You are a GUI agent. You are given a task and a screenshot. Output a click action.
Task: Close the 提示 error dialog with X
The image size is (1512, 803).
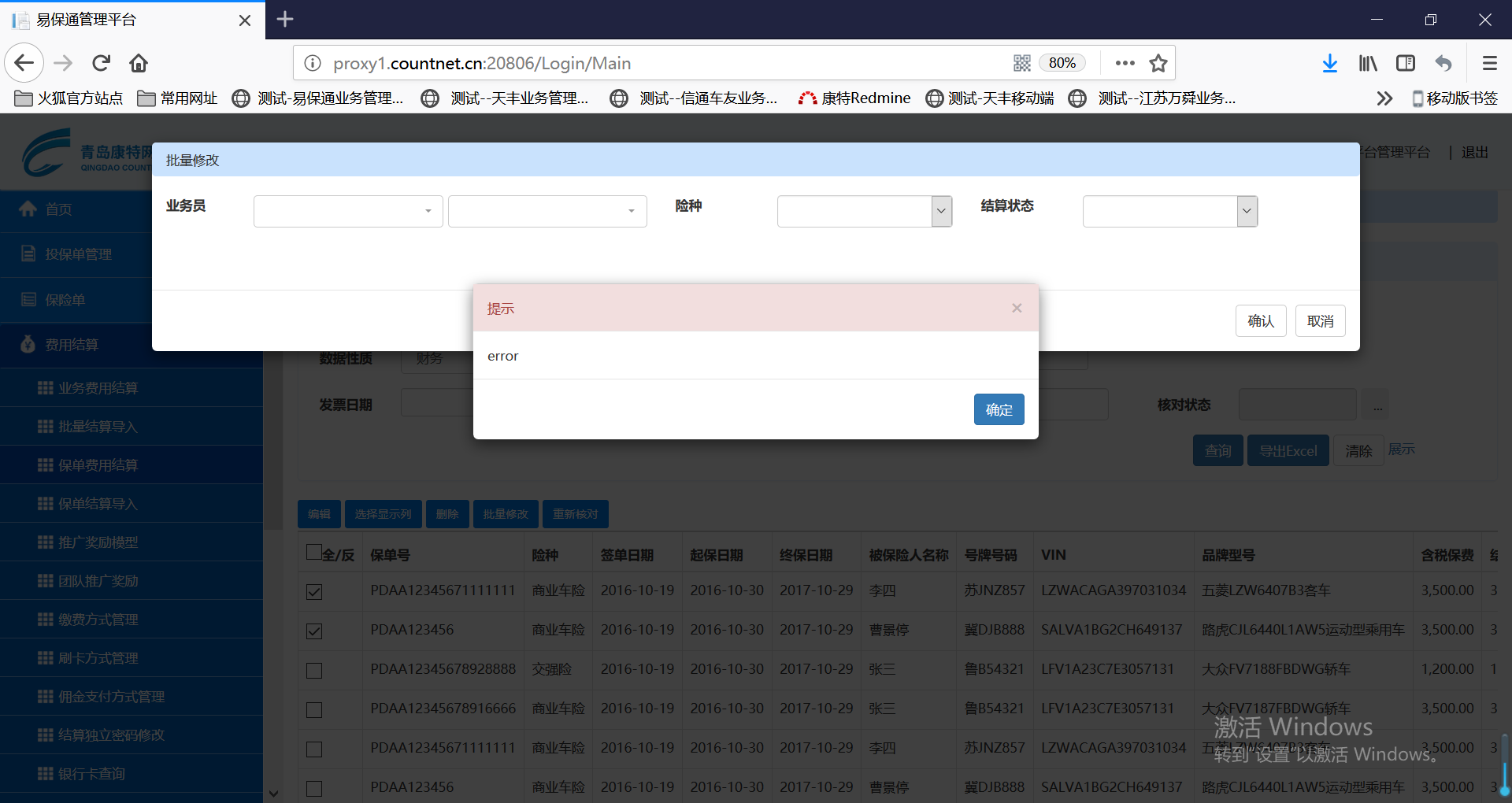(1017, 308)
